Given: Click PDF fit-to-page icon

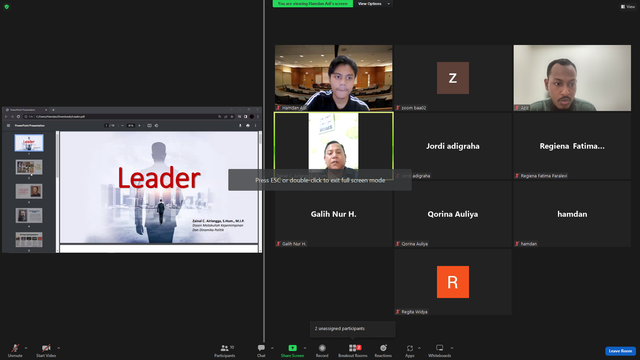Looking at the screenshot, I should 149,126.
